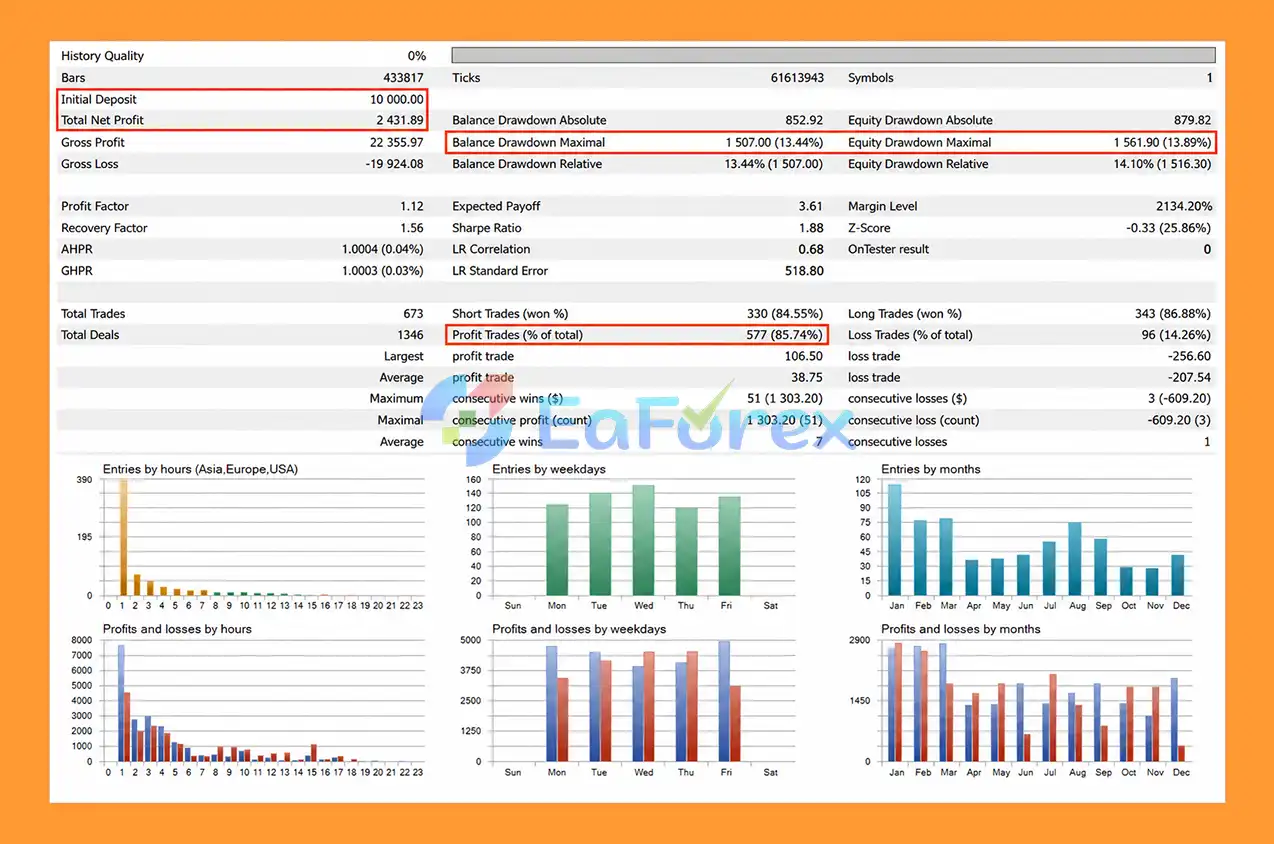Select the OnTester result value 0
Viewport: 1274px width, 844px height.
click(1208, 249)
